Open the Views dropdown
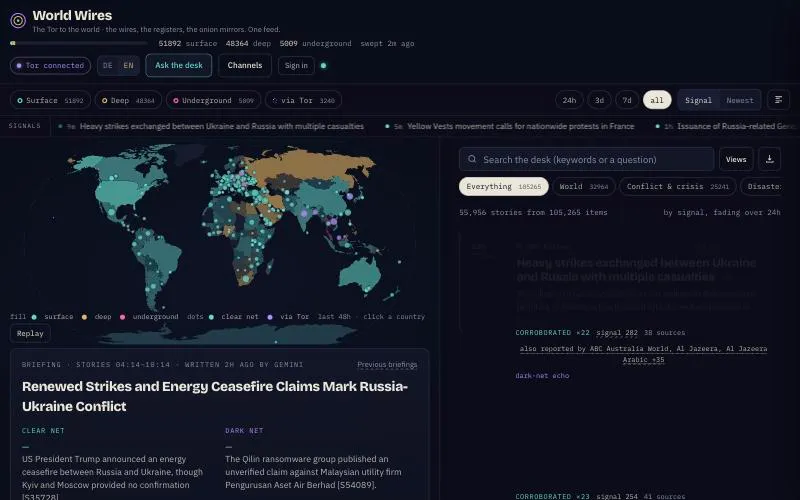This screenshot has height=500, width=800. point(736,159)
